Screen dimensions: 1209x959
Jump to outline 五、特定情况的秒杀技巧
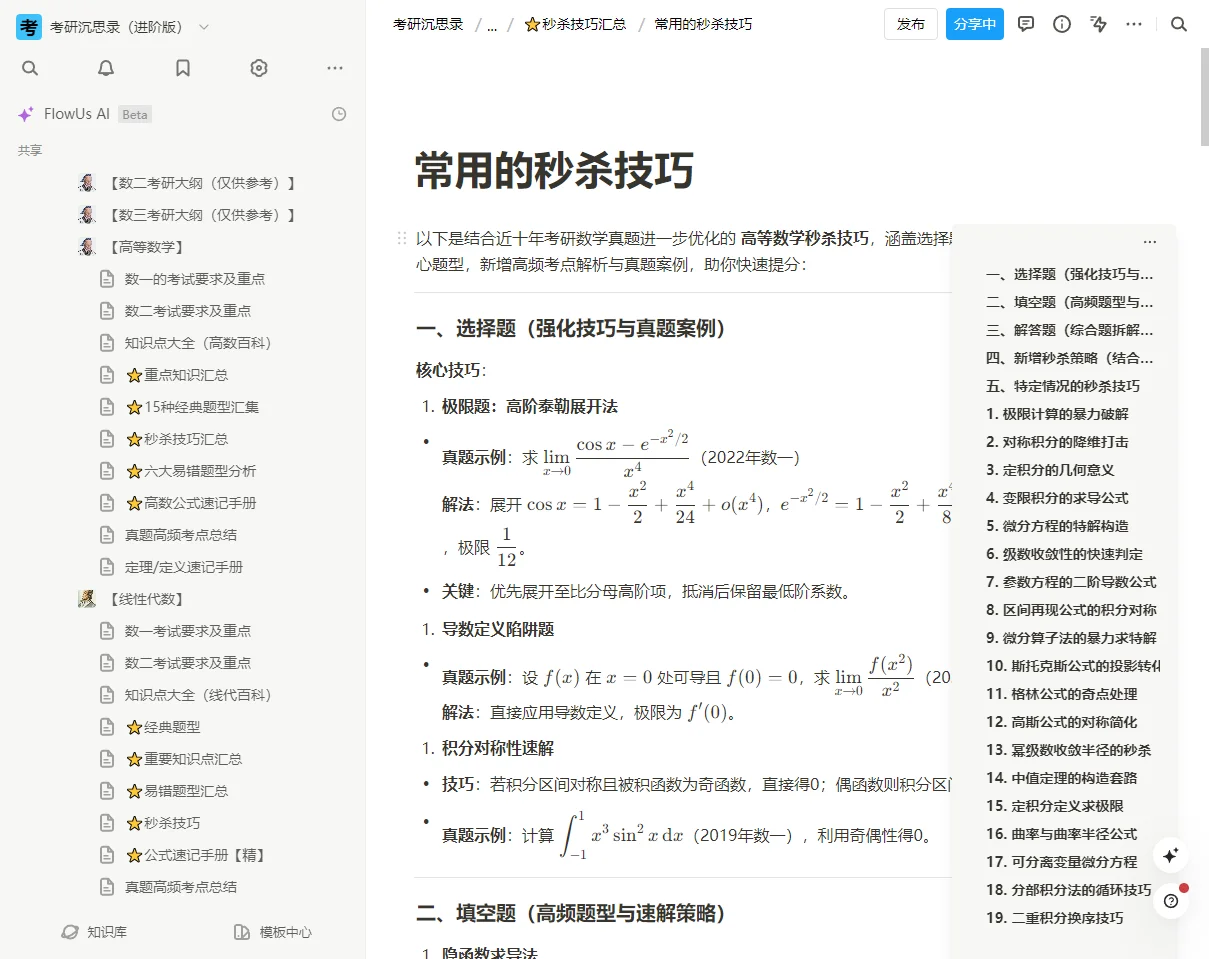coord(1062,386)
